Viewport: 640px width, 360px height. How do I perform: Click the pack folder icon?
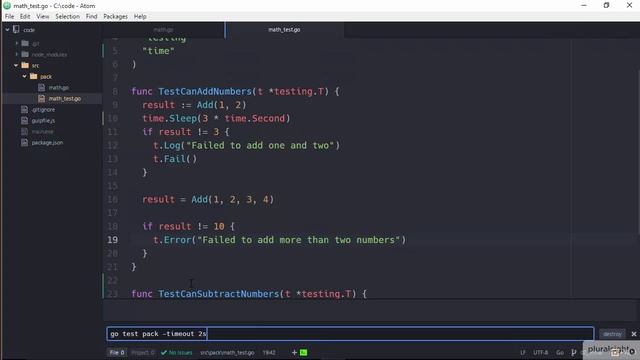pos(33,76)
